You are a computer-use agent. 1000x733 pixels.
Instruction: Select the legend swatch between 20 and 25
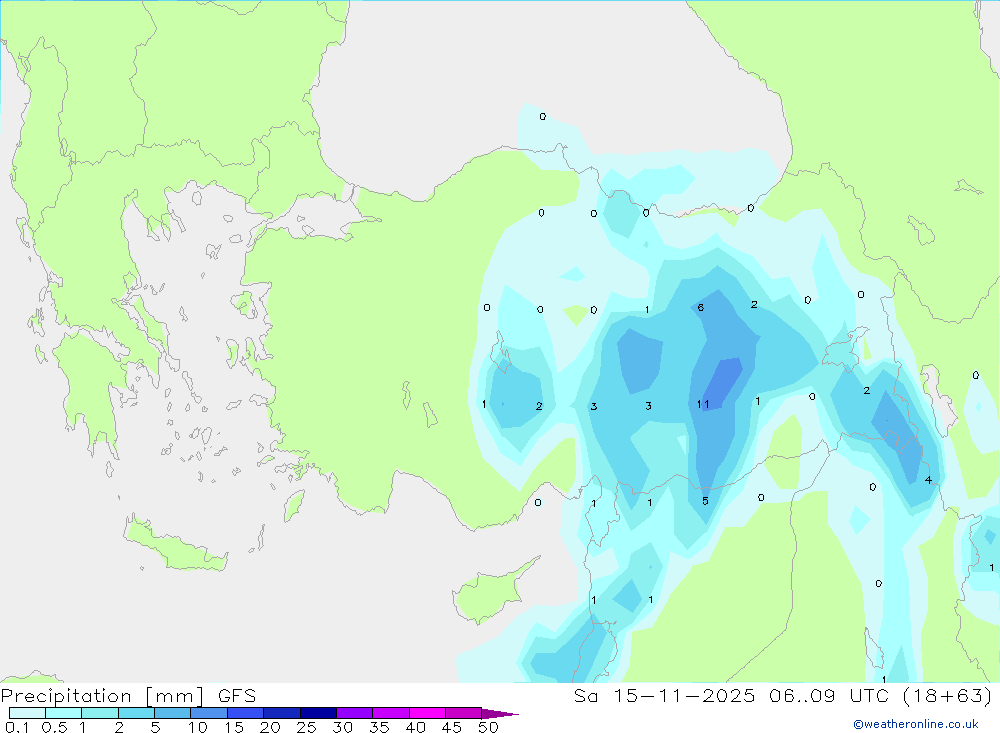pos(281,713)
